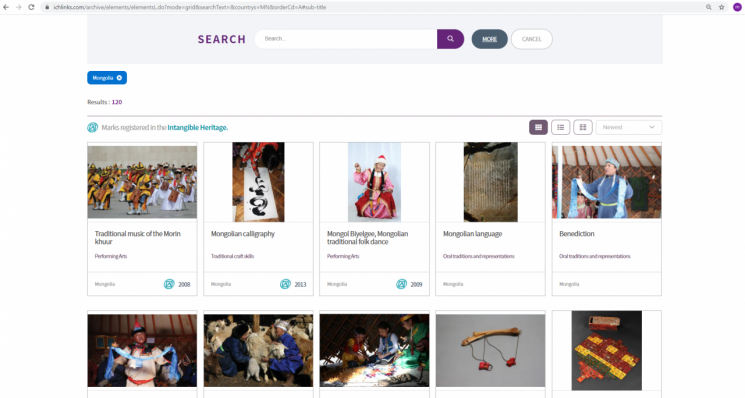
Task: Click the stone inscription thumbnail
Action: 491,182
